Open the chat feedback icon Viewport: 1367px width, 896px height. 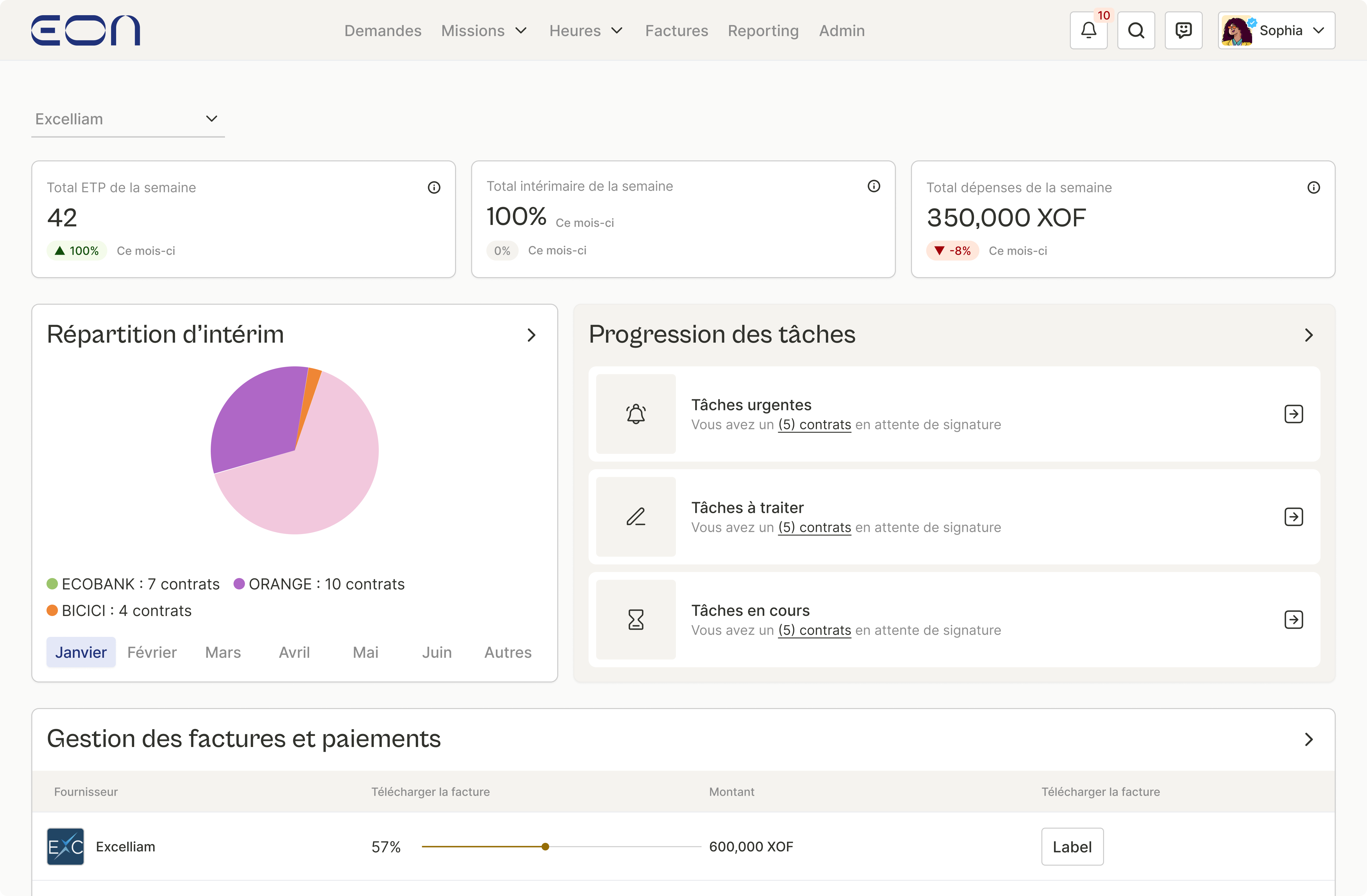click(x=1183, y=30)
